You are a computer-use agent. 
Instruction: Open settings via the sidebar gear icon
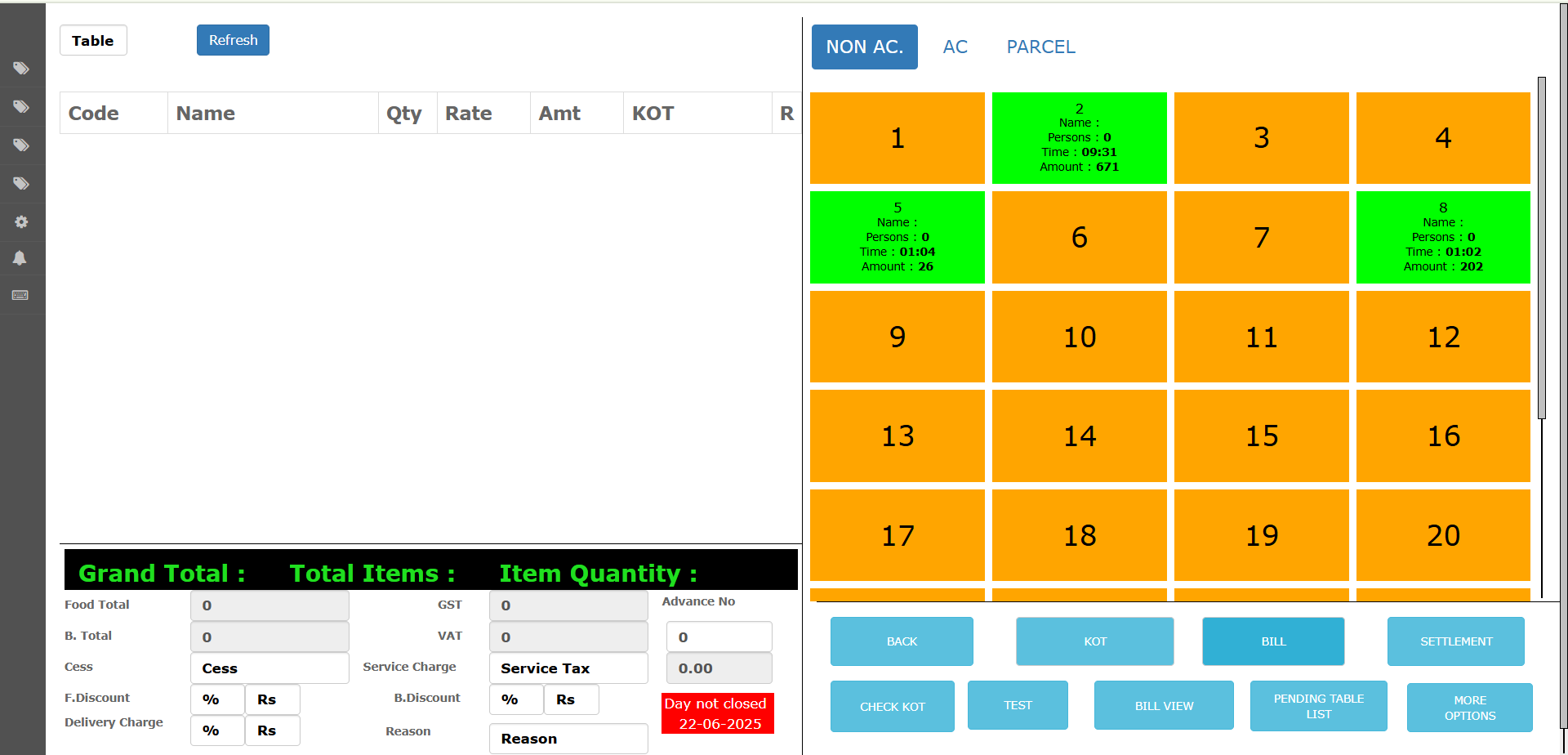[21, 222]
